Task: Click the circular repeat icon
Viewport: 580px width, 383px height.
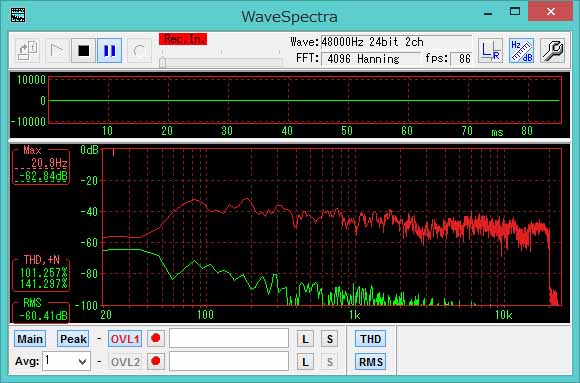Action: 139,50
